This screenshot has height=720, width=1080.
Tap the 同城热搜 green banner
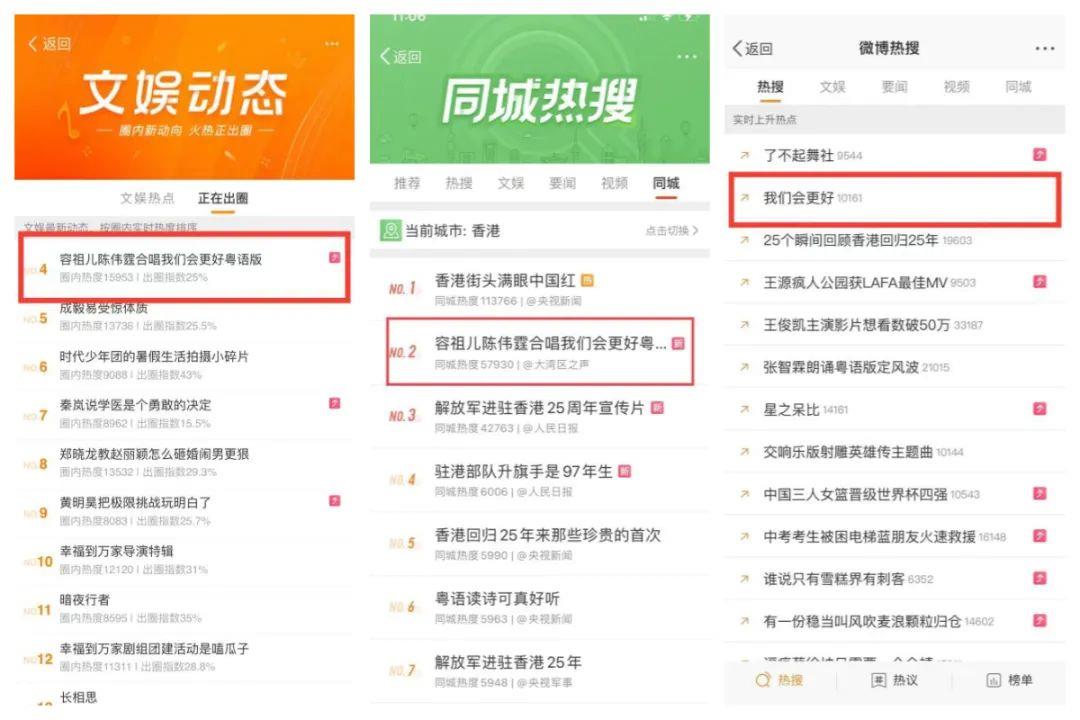coord(540,100)
